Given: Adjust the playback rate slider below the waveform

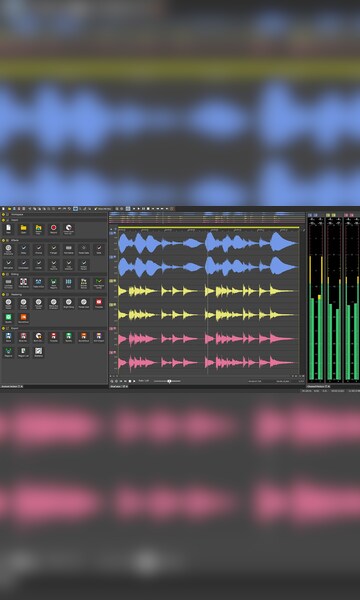Looking at the screenshot, I should click(x=167, y=381).
